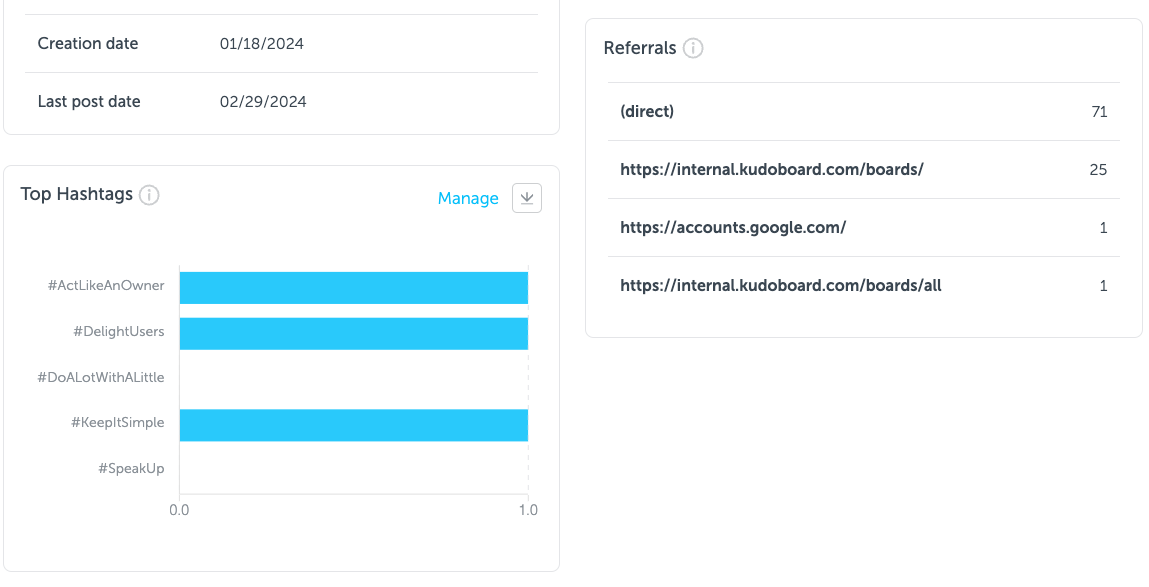Click the Referrals info icon
This screenshot has height=587, width=1149.
coord(692,48)
